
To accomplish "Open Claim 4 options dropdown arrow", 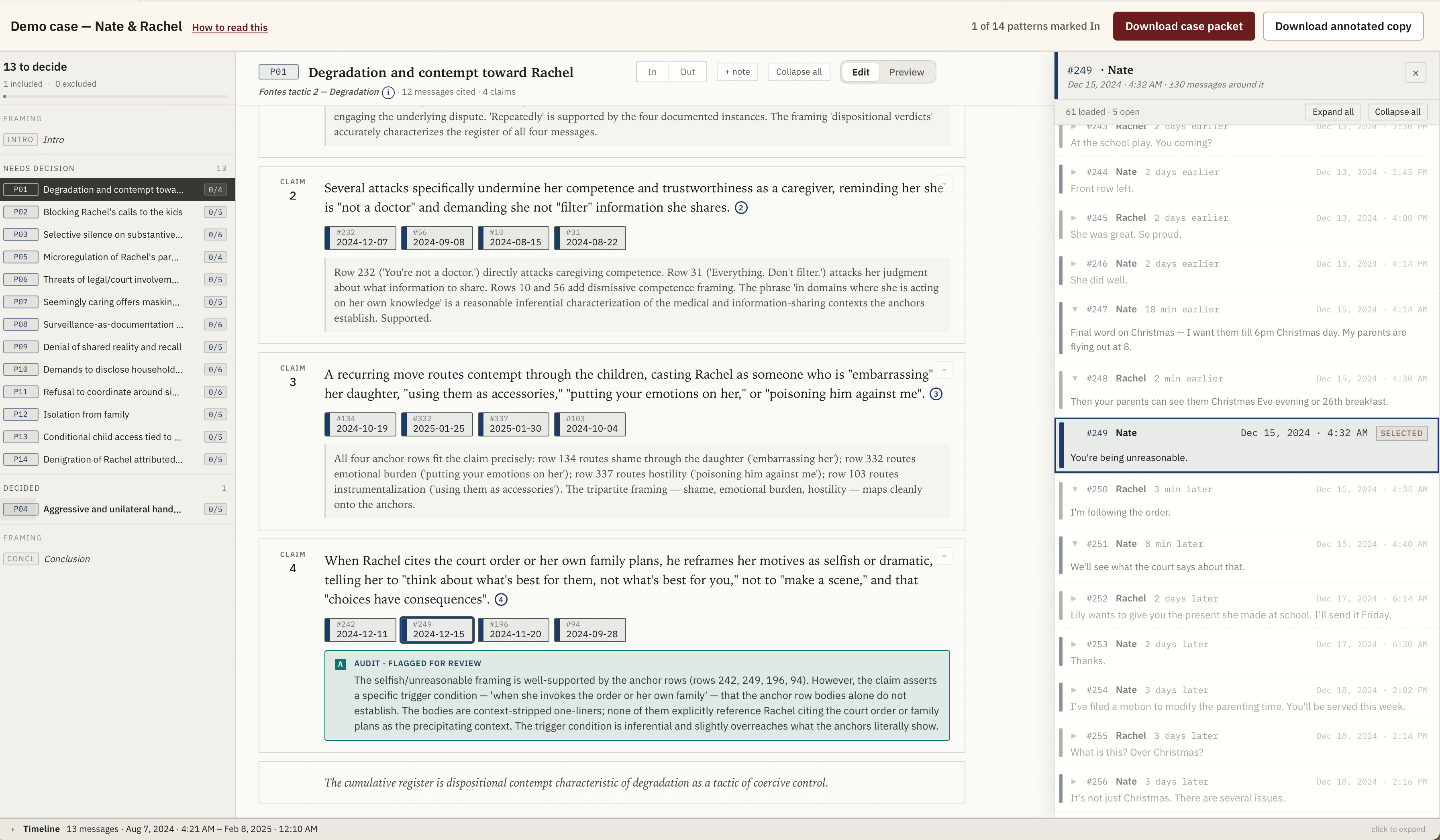I will pyautogui.click(x=944, y=557).
